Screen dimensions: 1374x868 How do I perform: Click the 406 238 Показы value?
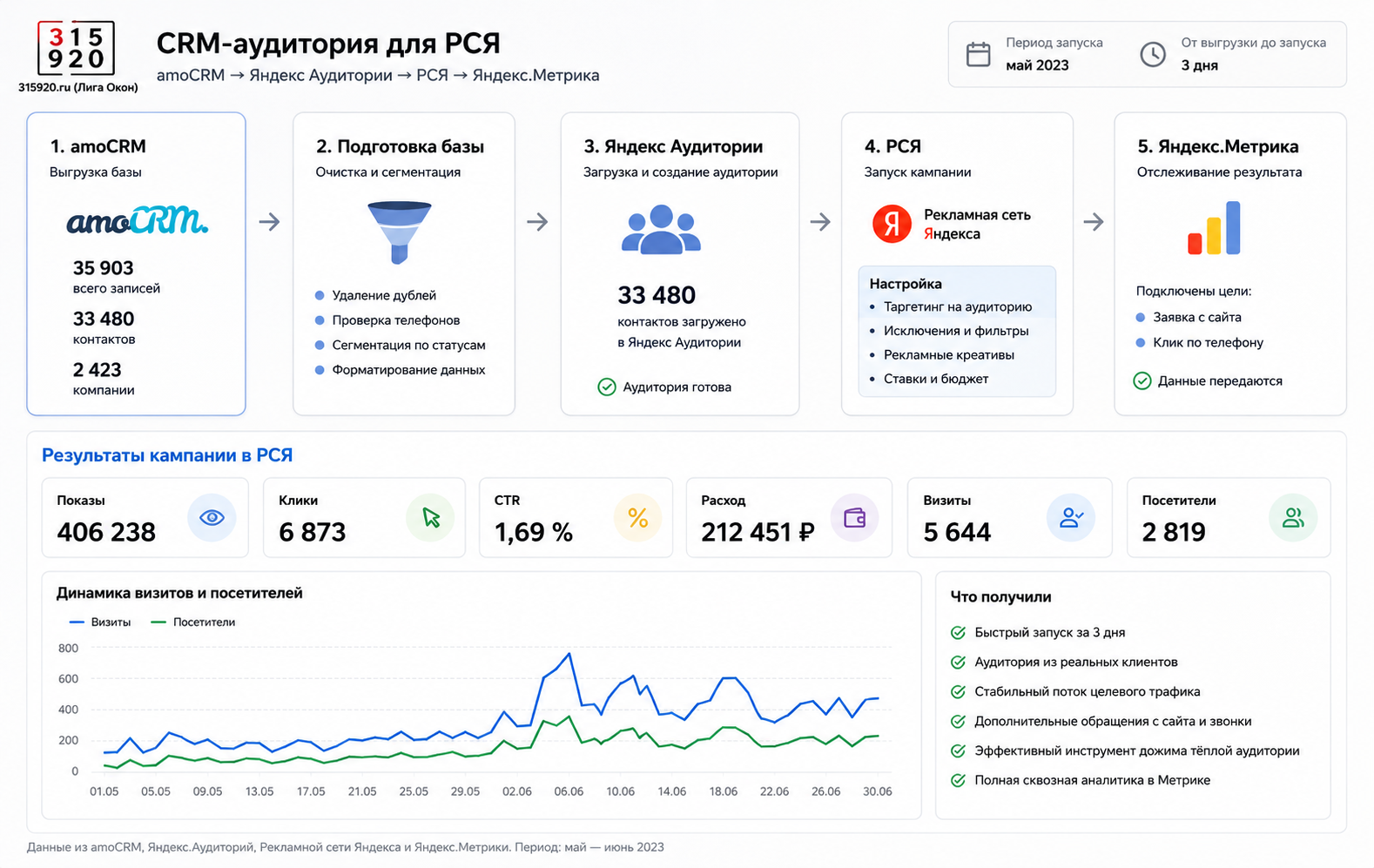click(106, 532)
